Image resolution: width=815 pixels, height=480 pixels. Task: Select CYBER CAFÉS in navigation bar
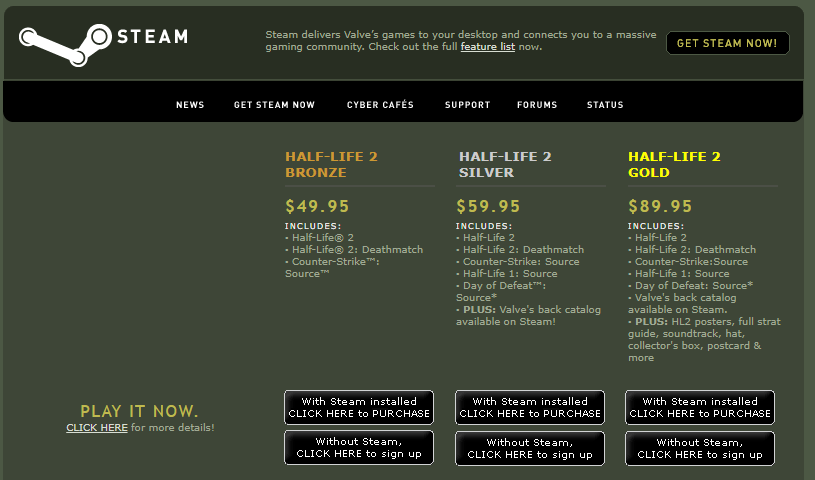point(380,105)
